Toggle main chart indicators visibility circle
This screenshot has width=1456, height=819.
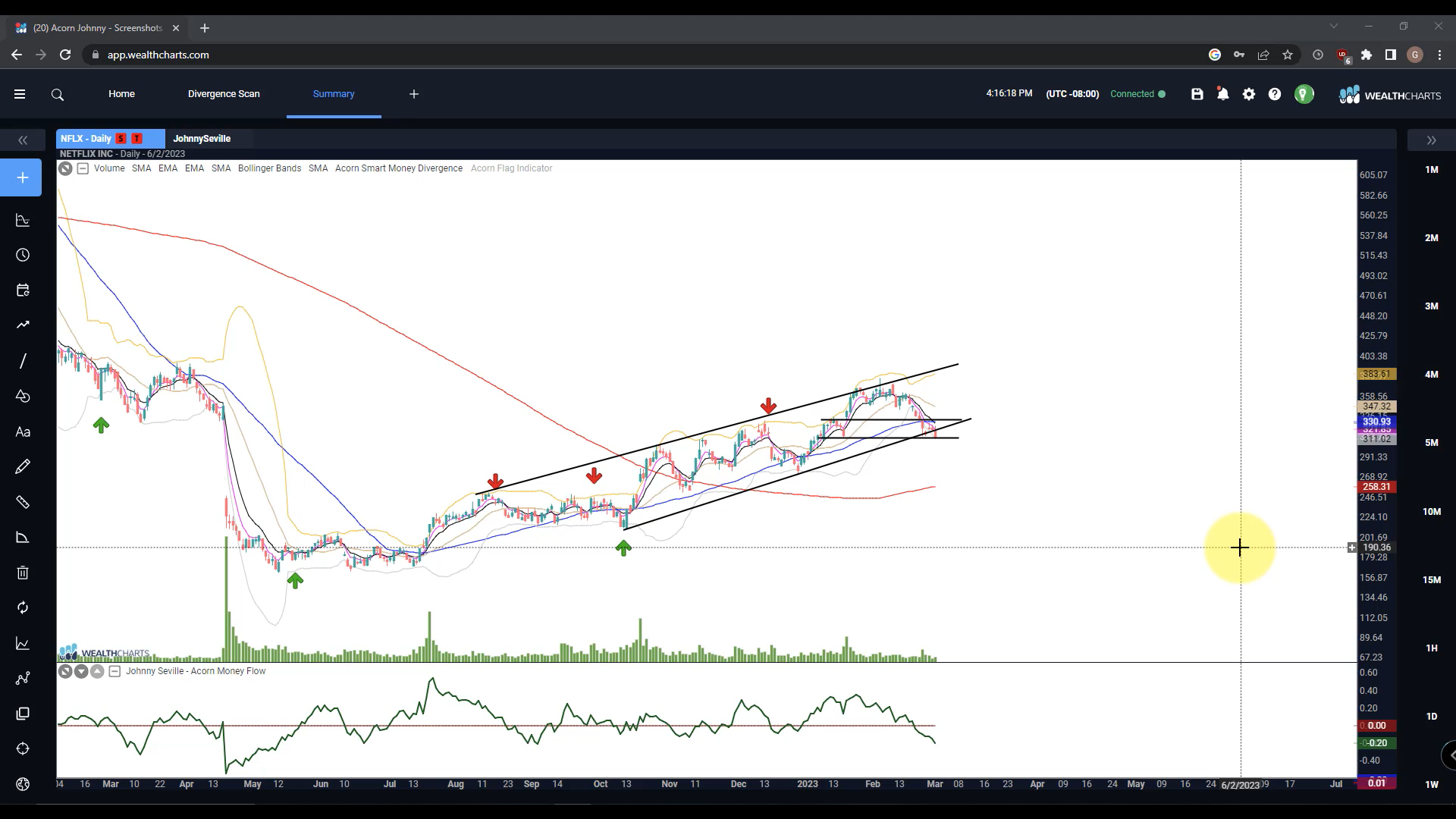(65, 168)
